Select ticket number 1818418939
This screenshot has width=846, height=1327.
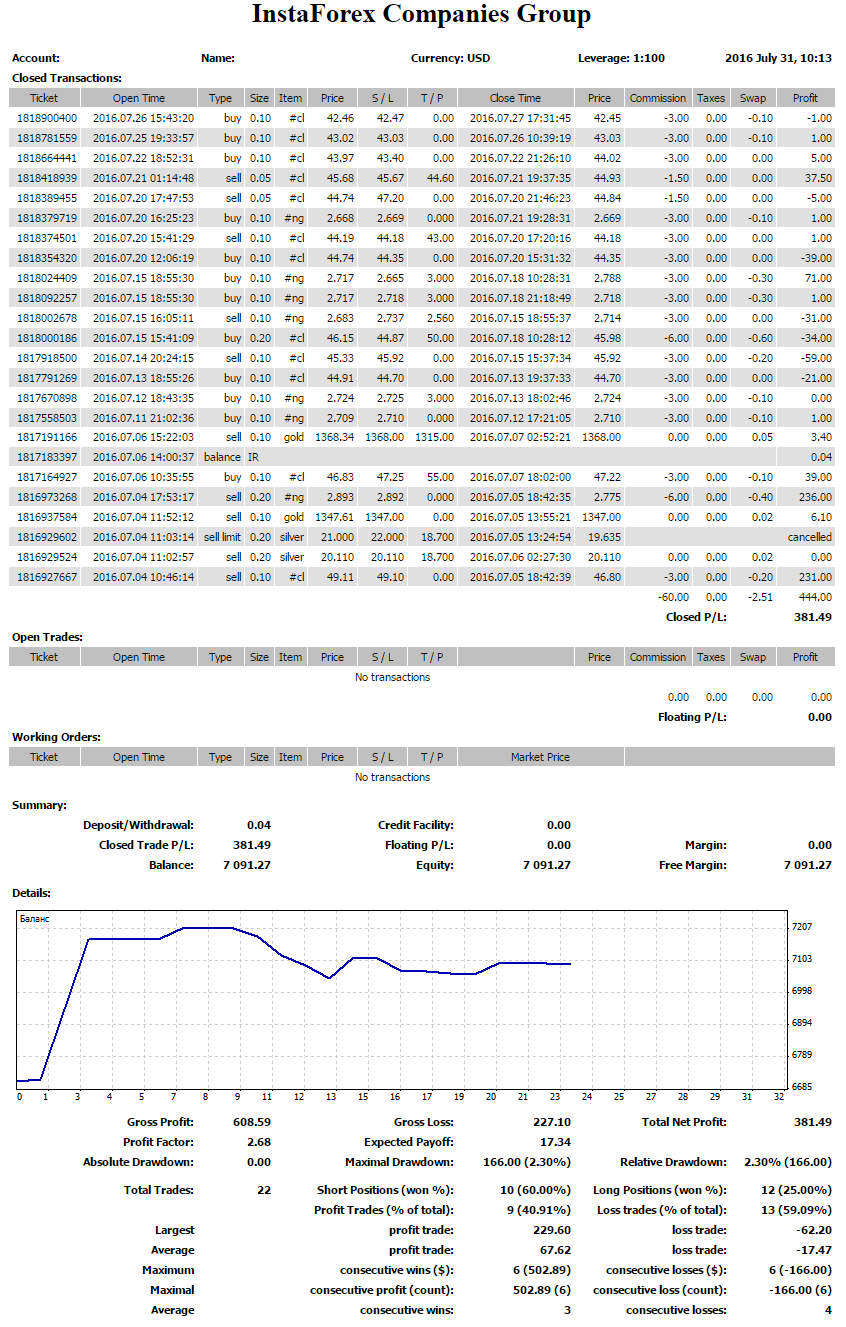47,178
